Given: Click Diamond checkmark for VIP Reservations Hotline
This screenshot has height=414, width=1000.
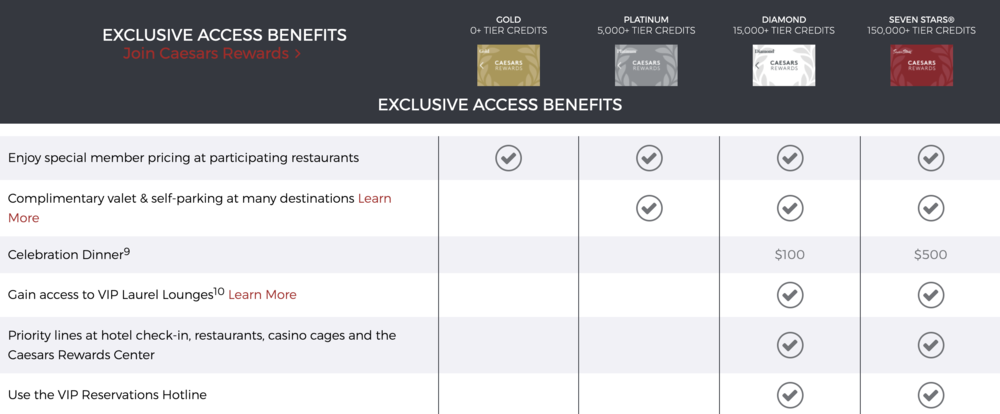Looking at the screenshot, I should 790,395.
